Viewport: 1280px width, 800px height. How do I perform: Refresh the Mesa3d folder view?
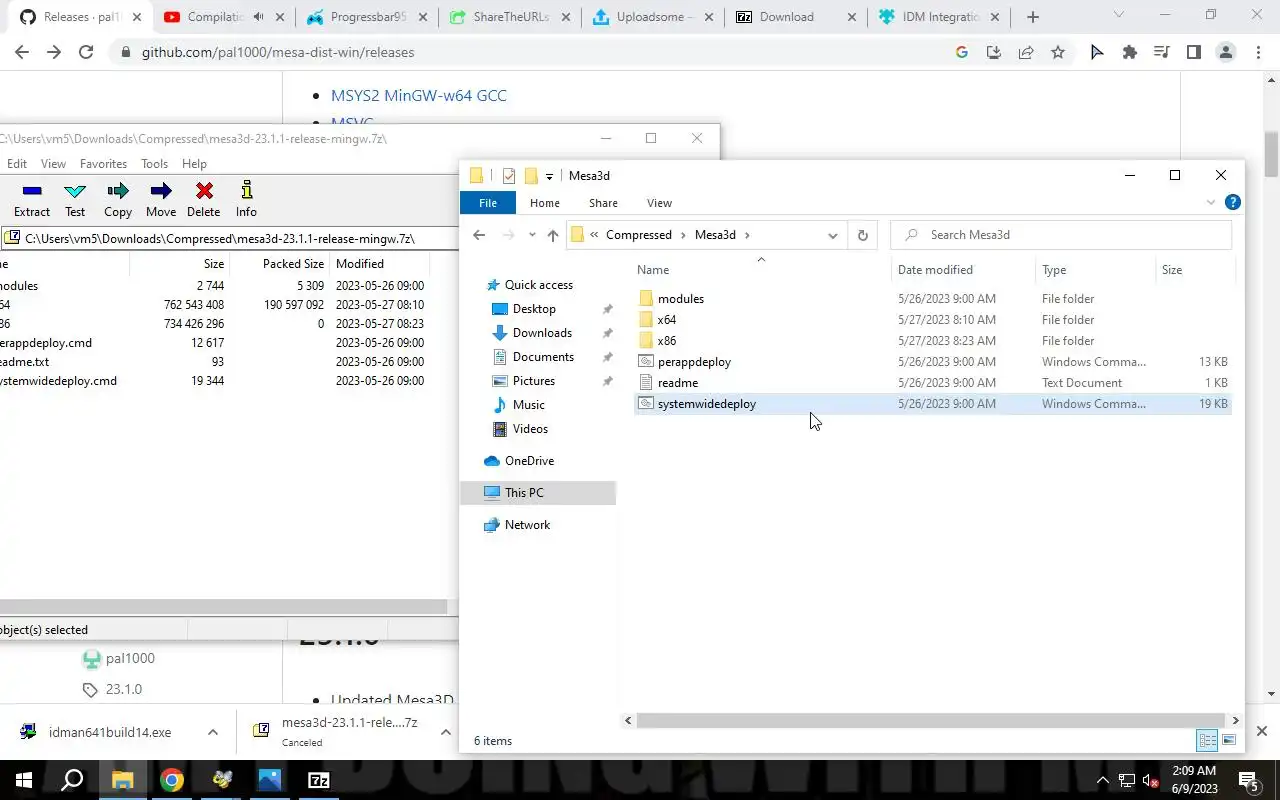[862, 235]
